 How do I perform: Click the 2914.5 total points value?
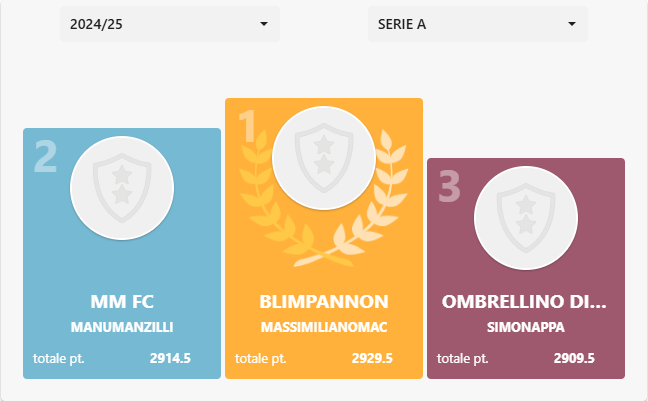pyautogui.click(x=170, y=358)
